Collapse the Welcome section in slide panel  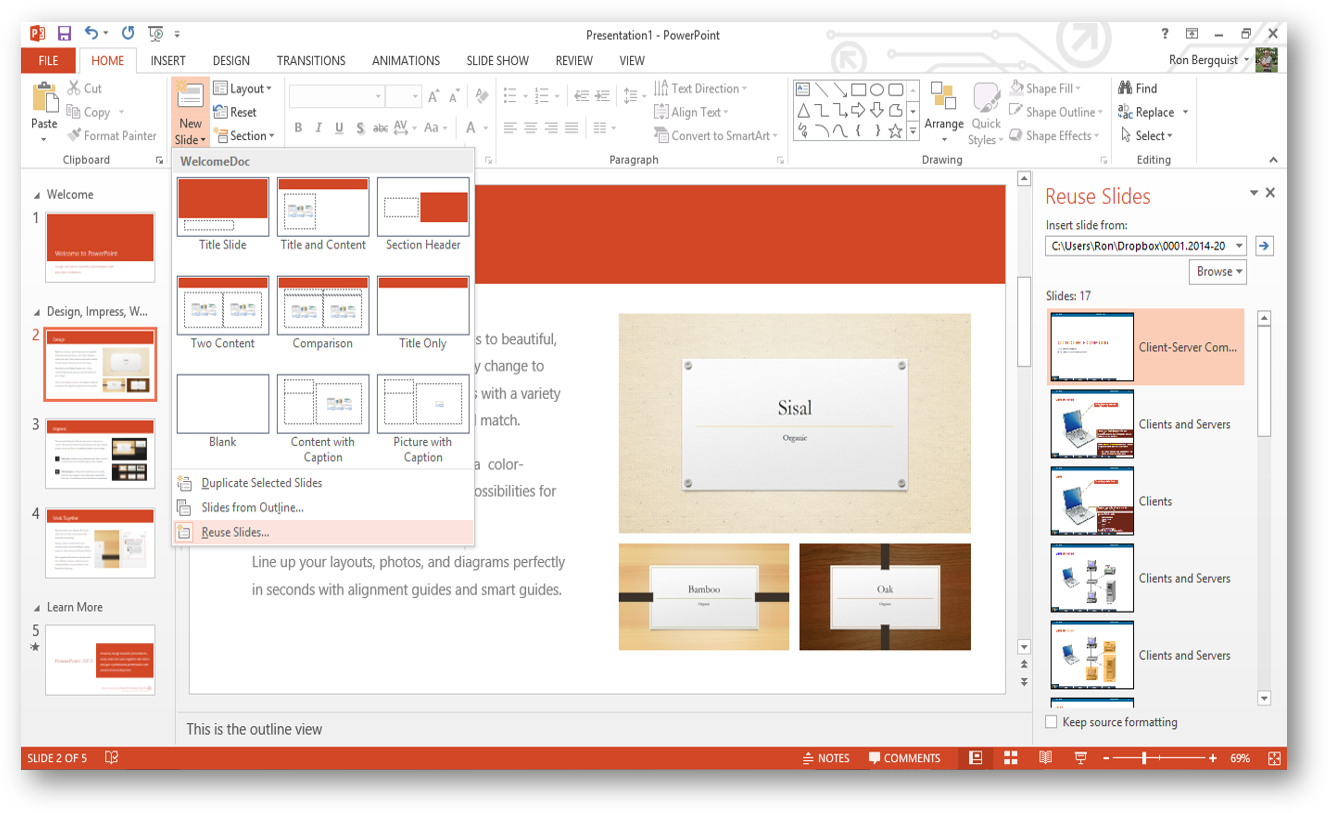[x=38, y=195]
